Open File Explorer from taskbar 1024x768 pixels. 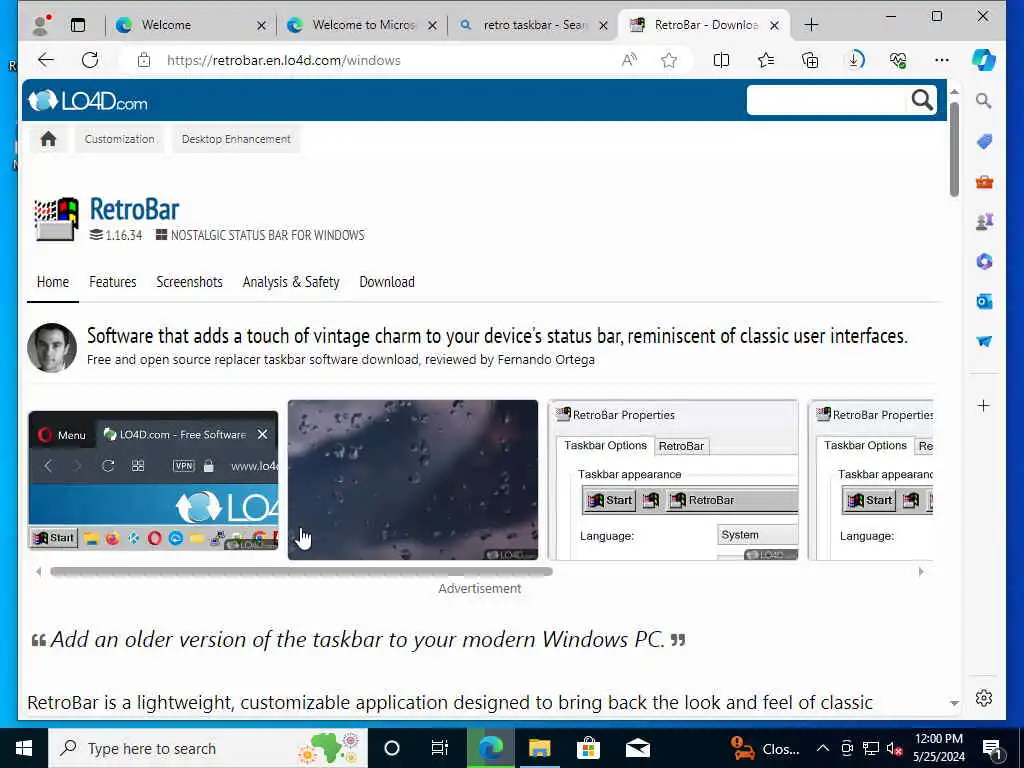[539, 748]
